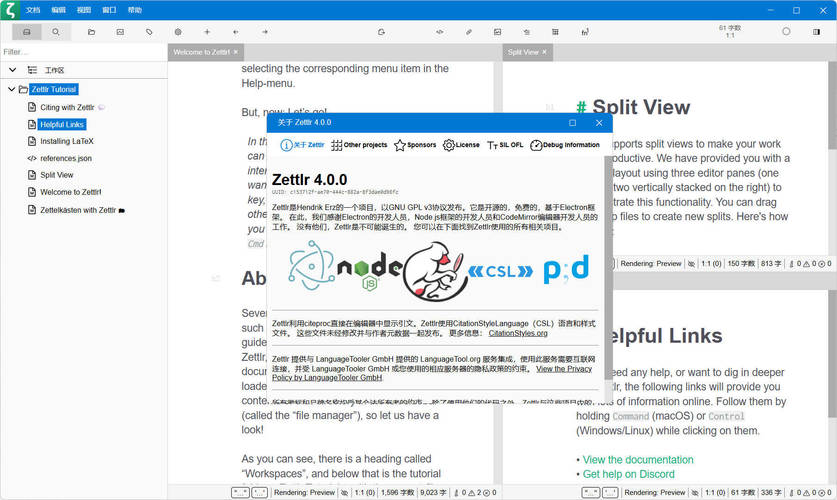Click the insert image toolbar icon

point(497,32)
